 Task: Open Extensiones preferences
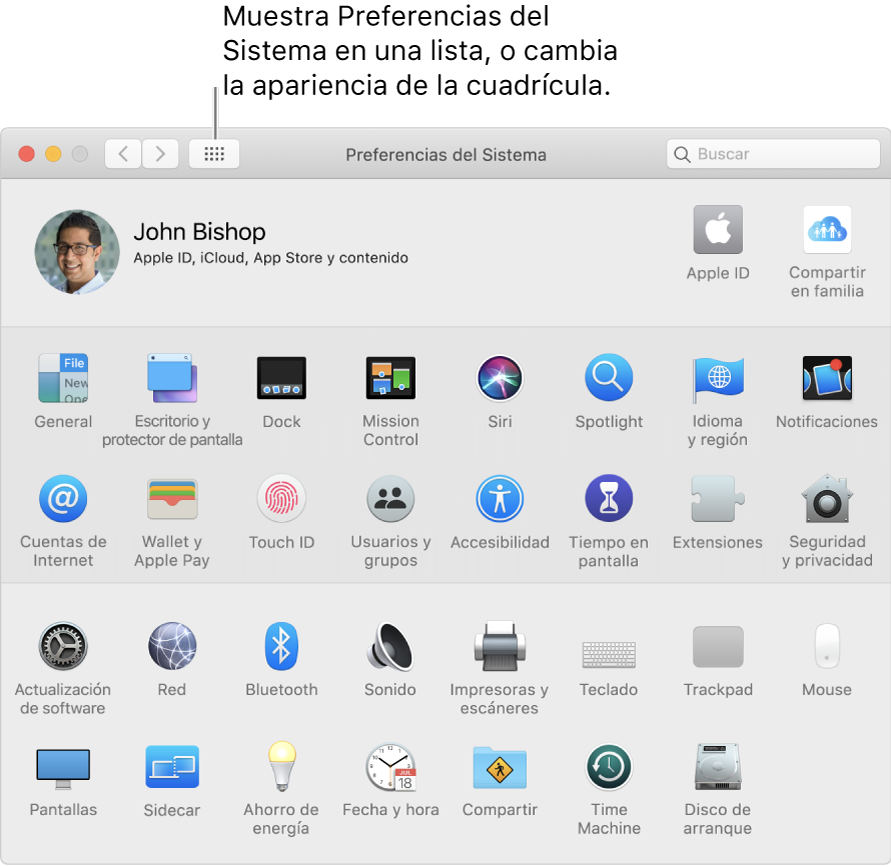tap(718, 499)
